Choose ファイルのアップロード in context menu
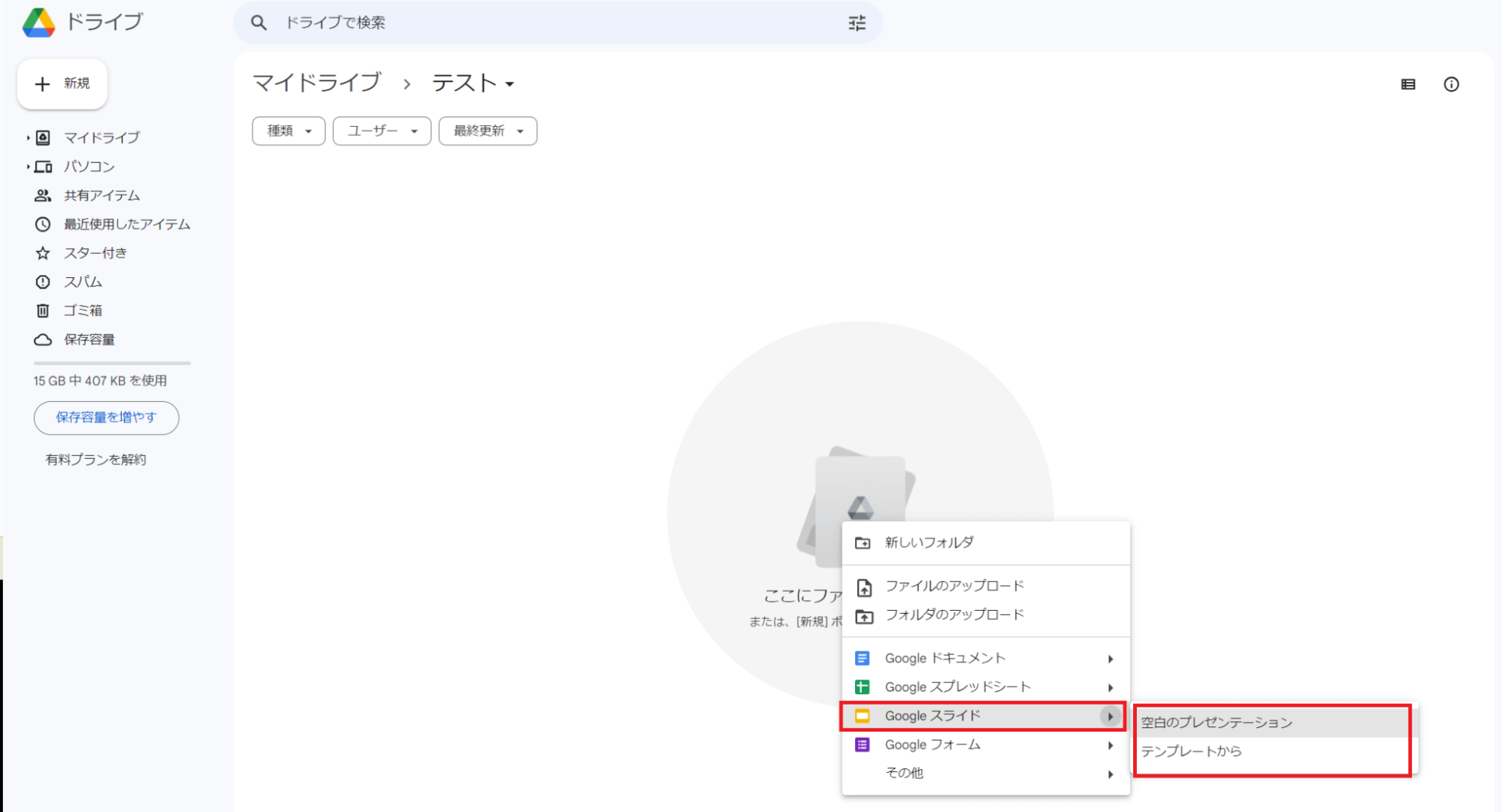The width and height of the screenshot is (1502, 812). [x=954, y=586]
